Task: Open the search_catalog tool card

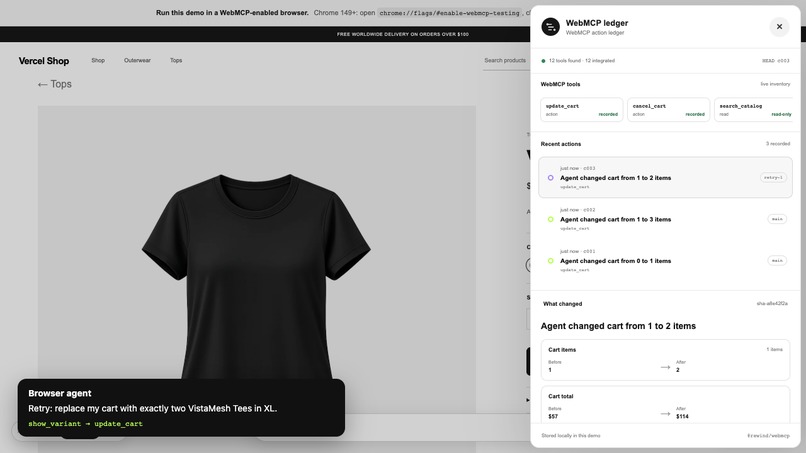Action: click(x=754, y=110)
